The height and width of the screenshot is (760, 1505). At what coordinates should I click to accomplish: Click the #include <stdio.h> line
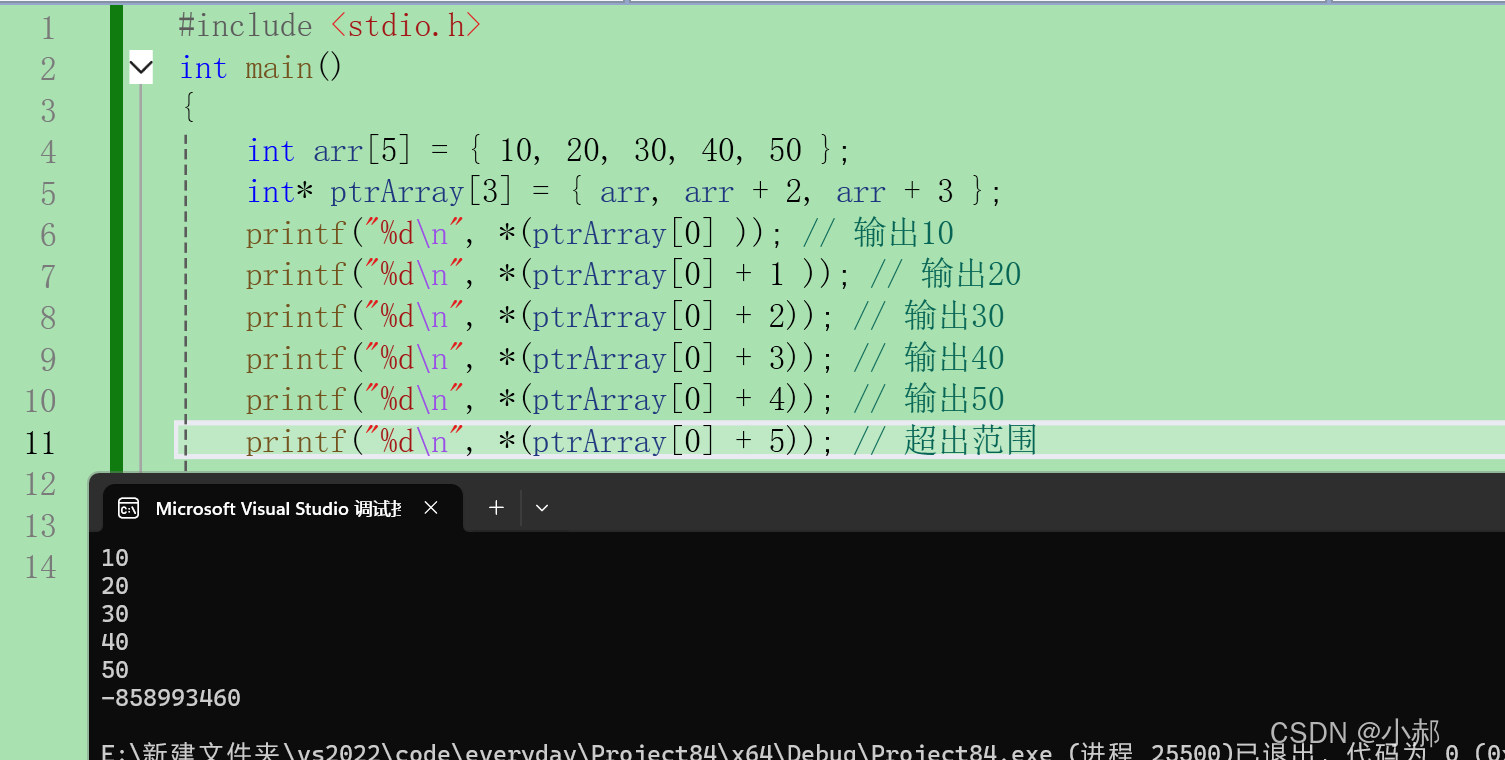point(330,26)
